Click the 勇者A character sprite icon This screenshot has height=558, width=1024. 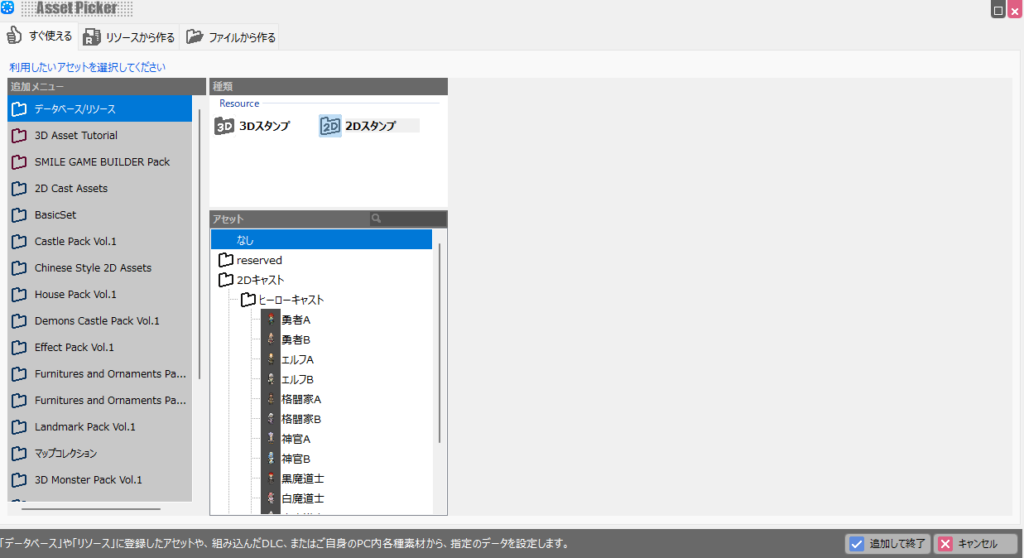(x=270, y=320)
